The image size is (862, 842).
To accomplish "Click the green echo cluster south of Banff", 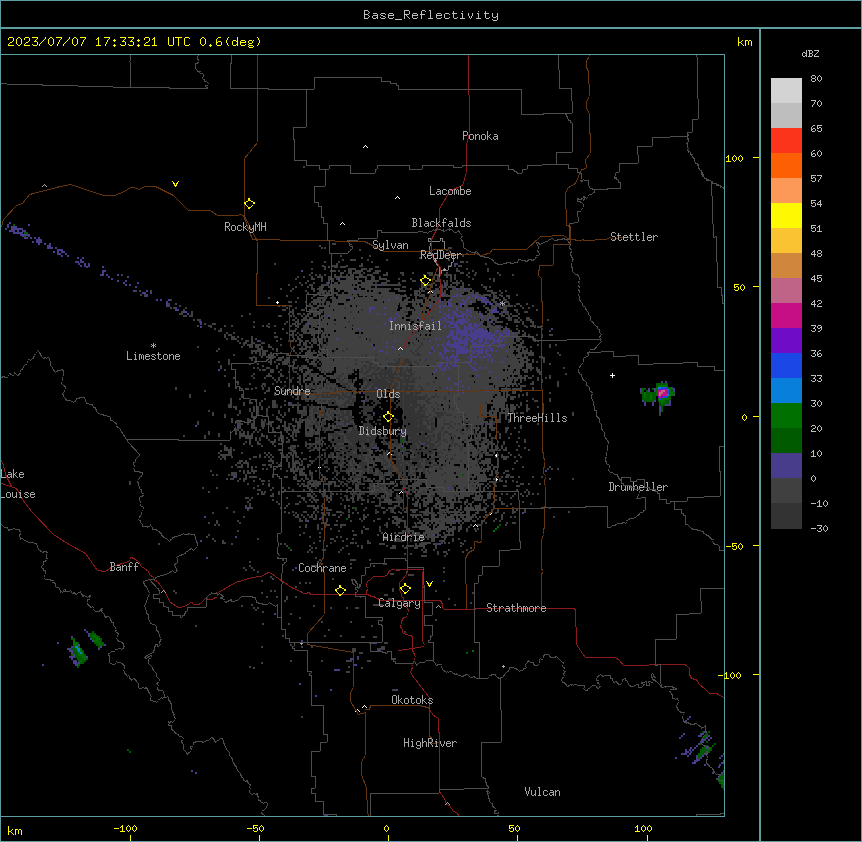I will [x=79, y=652].
